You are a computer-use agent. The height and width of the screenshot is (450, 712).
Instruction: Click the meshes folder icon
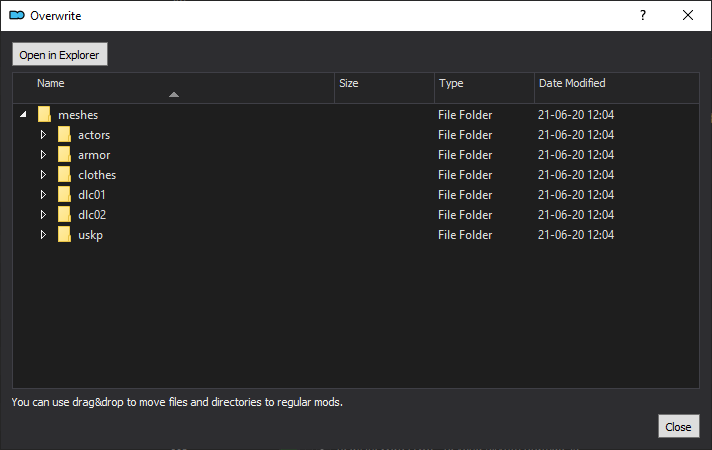pos(44,114)
